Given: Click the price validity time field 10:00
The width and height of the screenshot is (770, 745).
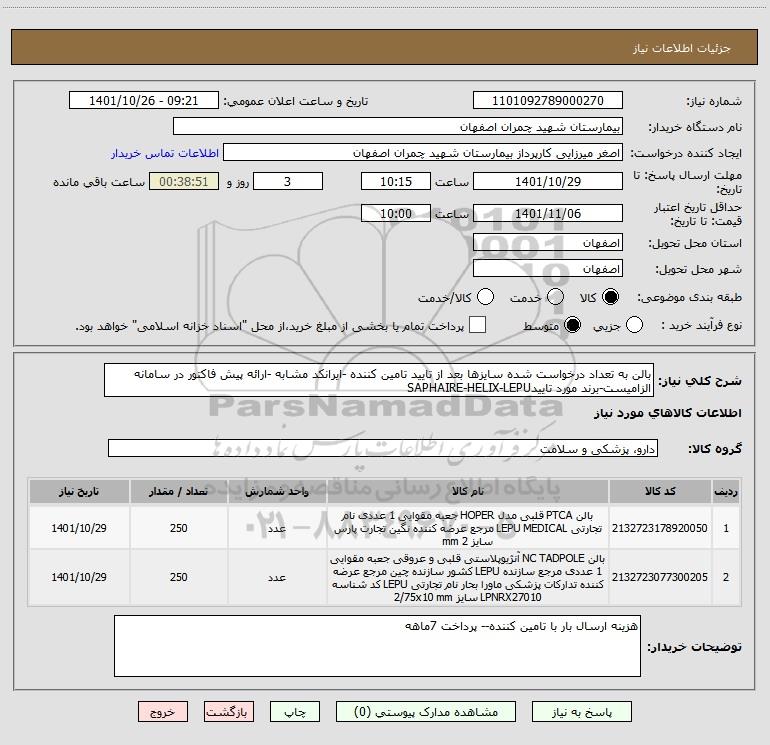Looking at the screenshot, I should click(x=396, y=213).
